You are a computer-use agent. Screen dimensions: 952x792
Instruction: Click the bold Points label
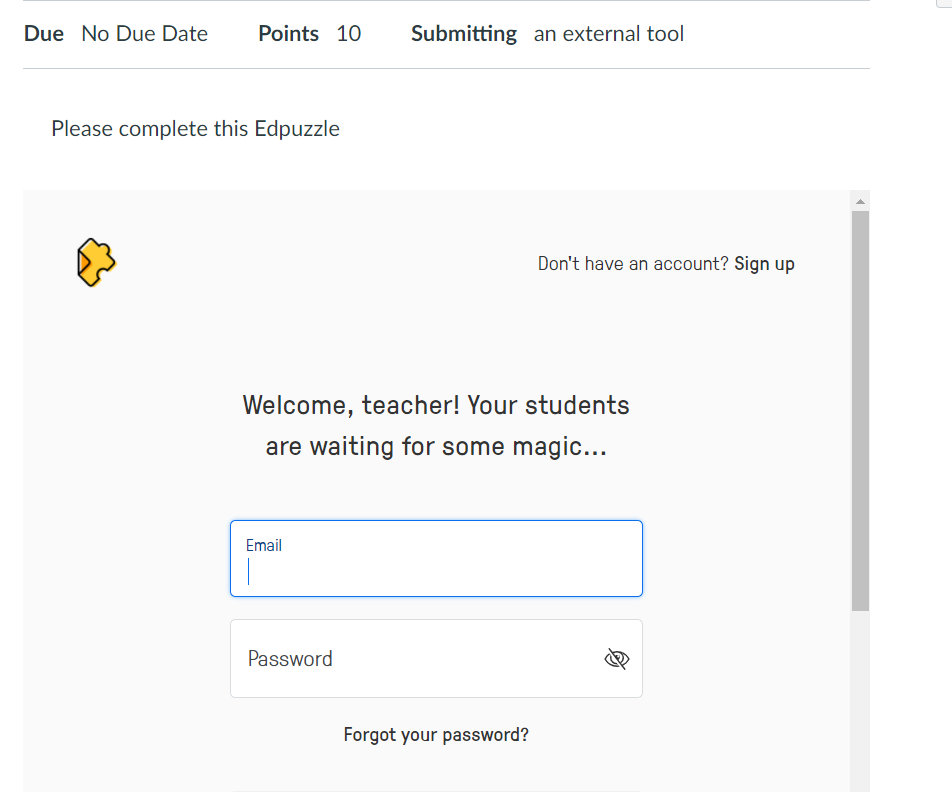288,34
